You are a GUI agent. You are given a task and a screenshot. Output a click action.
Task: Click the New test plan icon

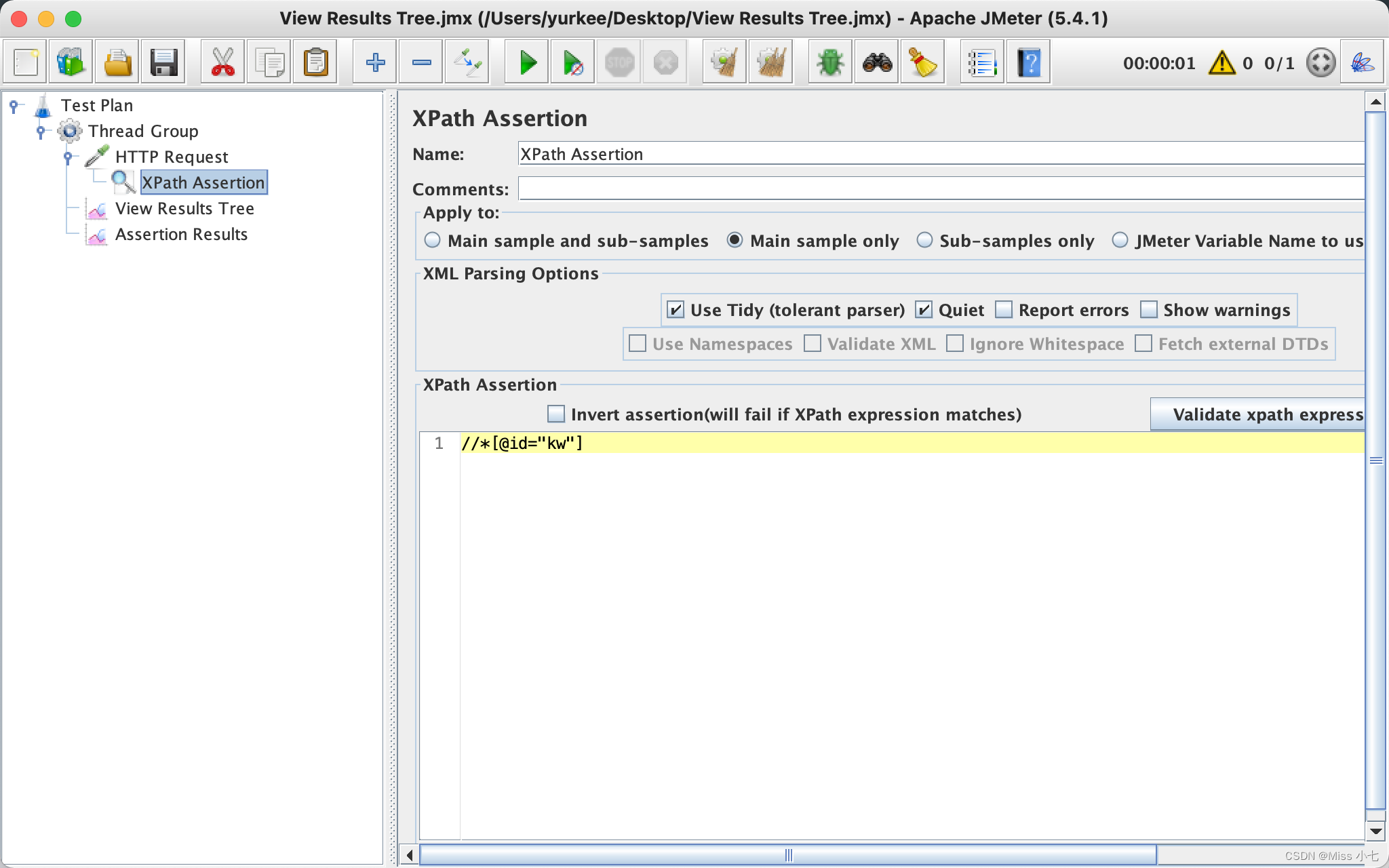click(25, 63)
